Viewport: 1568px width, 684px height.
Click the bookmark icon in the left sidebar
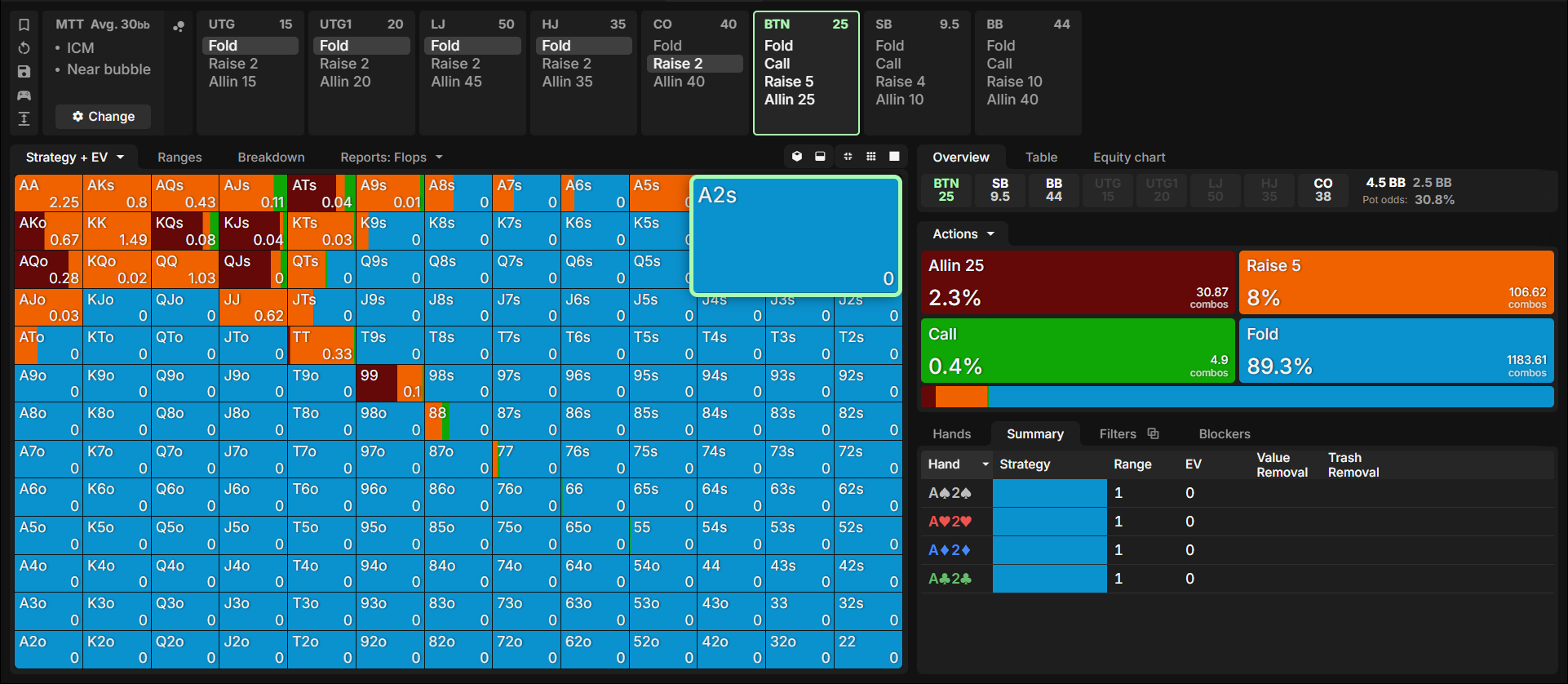24,24
